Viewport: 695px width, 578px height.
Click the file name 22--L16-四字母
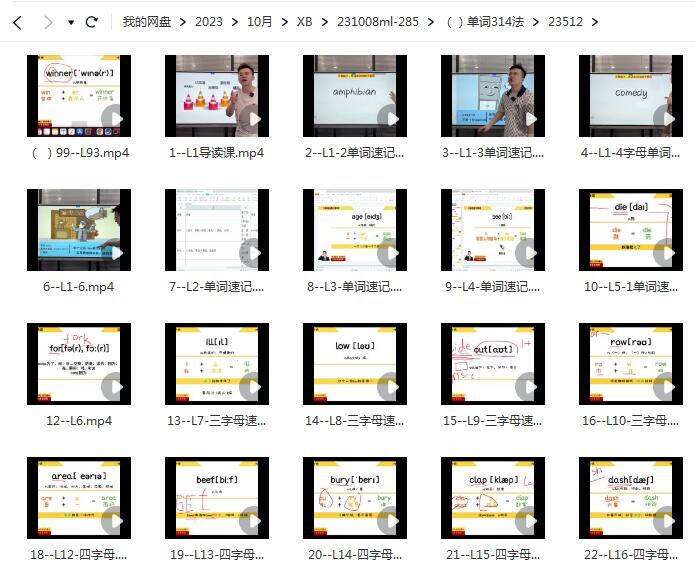pos(631,555)
